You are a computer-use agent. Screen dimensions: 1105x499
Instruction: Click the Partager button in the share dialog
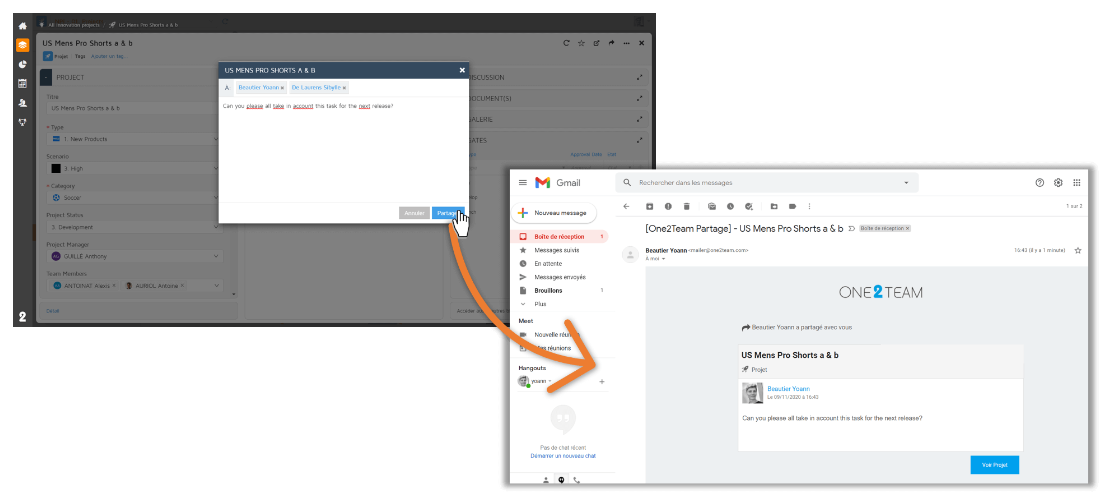click(x=447, y=213)
